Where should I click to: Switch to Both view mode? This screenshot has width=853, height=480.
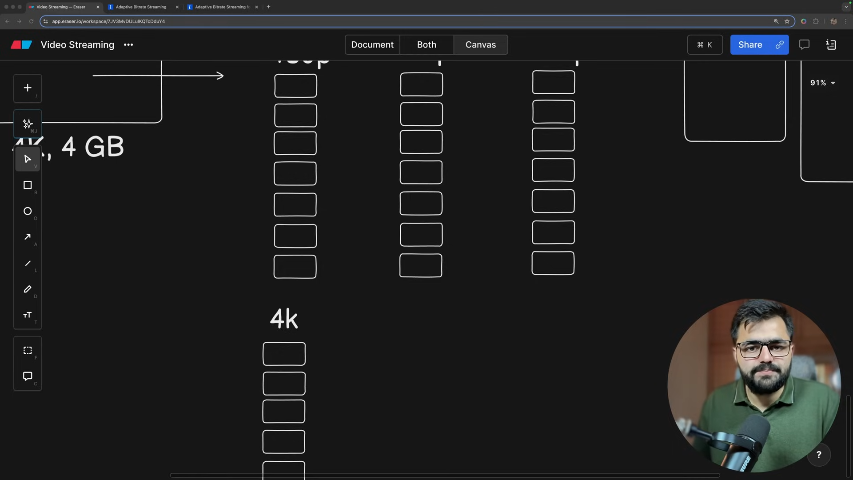pos(427,45)
